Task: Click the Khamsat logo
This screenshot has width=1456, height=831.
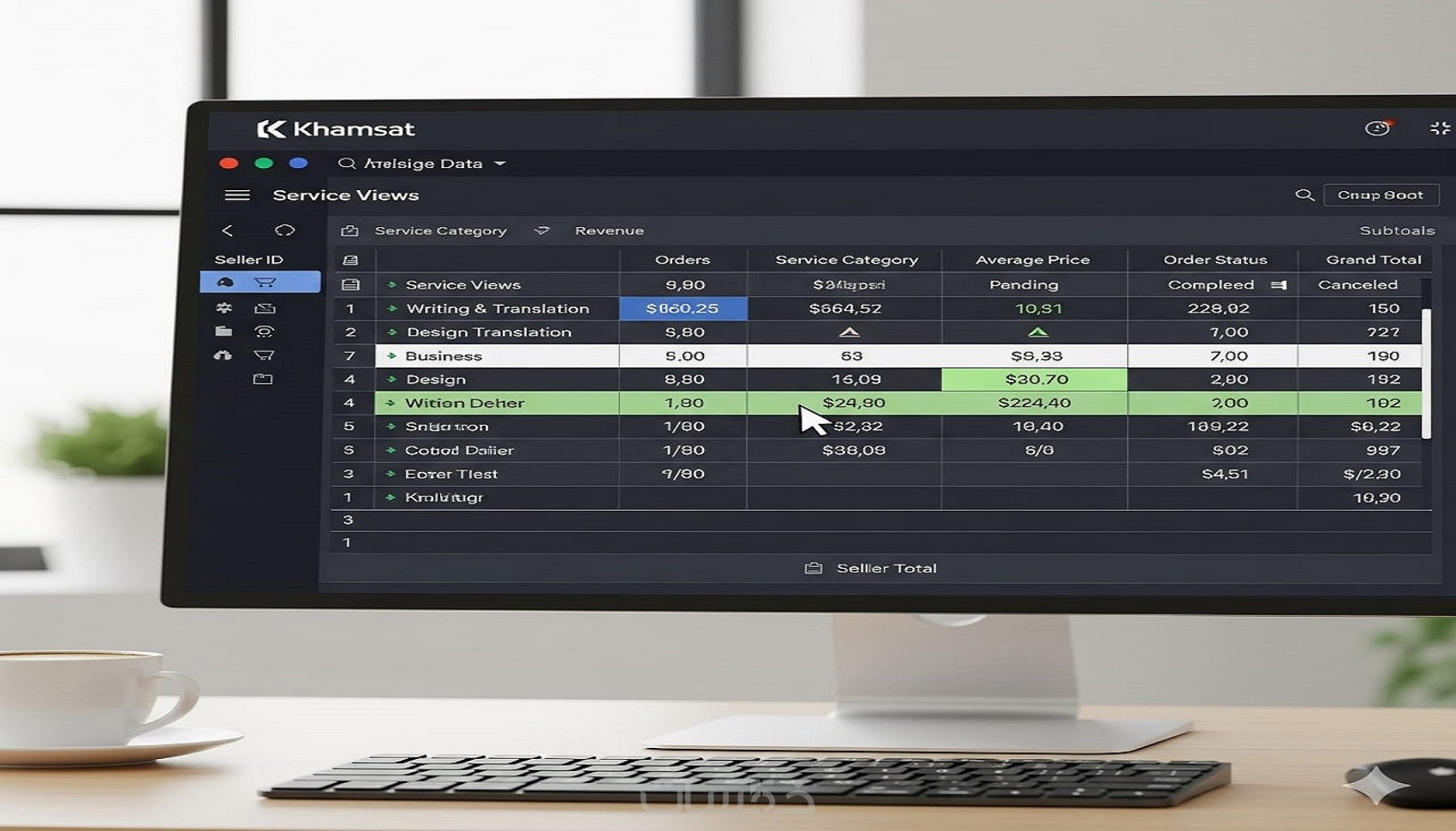Action: [336, 129]
